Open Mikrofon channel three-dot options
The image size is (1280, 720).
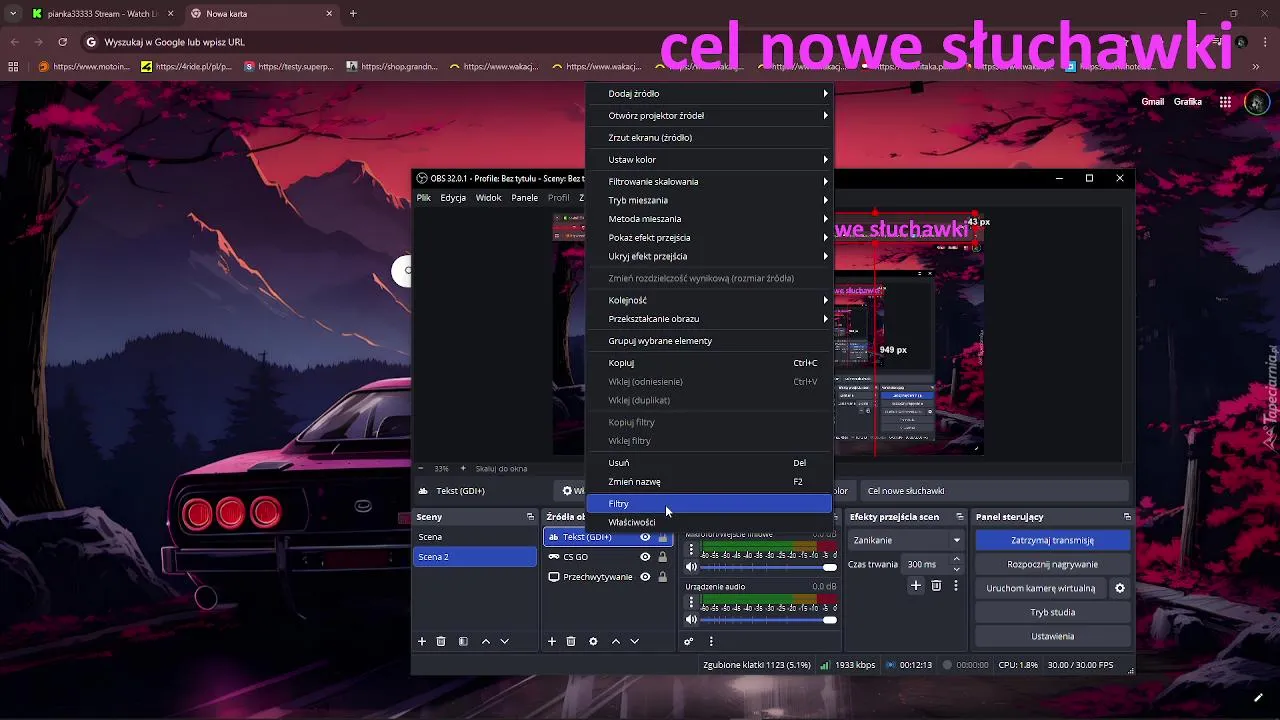(691, 550)
